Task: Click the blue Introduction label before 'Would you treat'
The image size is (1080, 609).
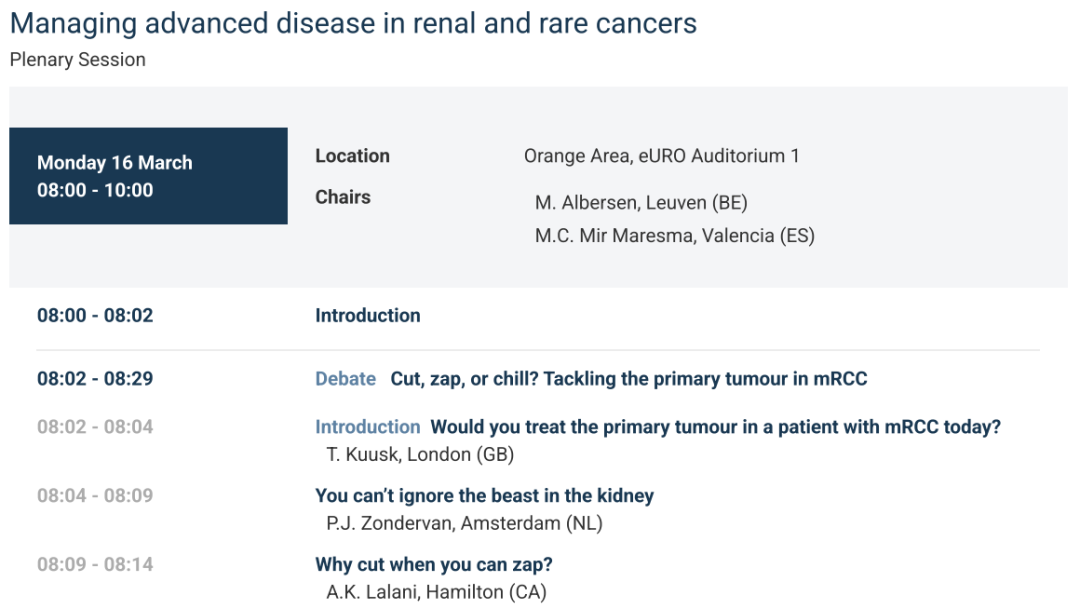Action: 367,427
